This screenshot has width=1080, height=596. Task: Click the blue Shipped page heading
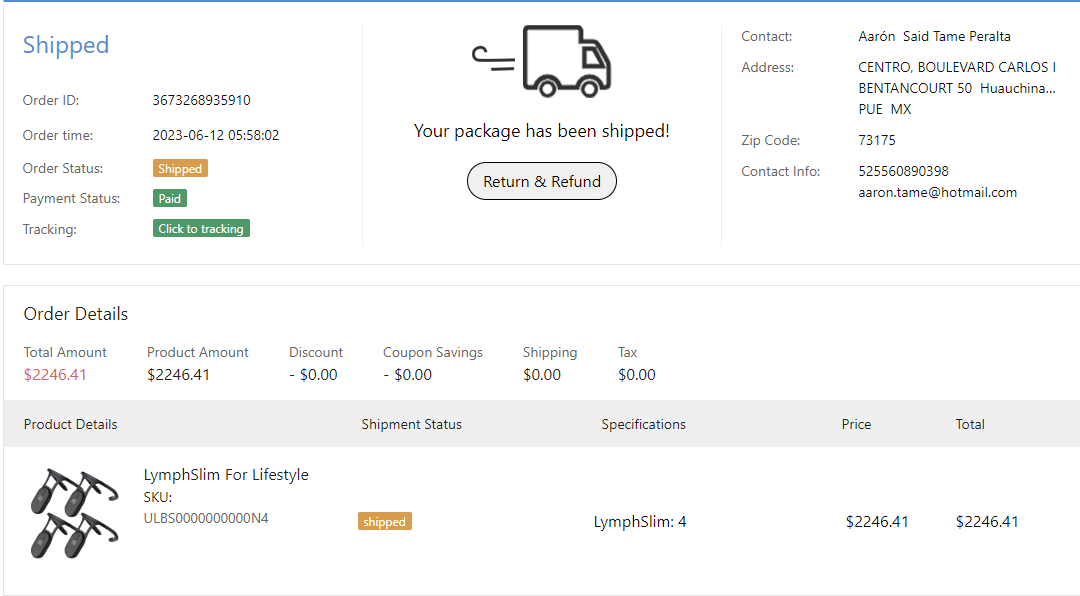pyautogui.click(x=66, y=45)
